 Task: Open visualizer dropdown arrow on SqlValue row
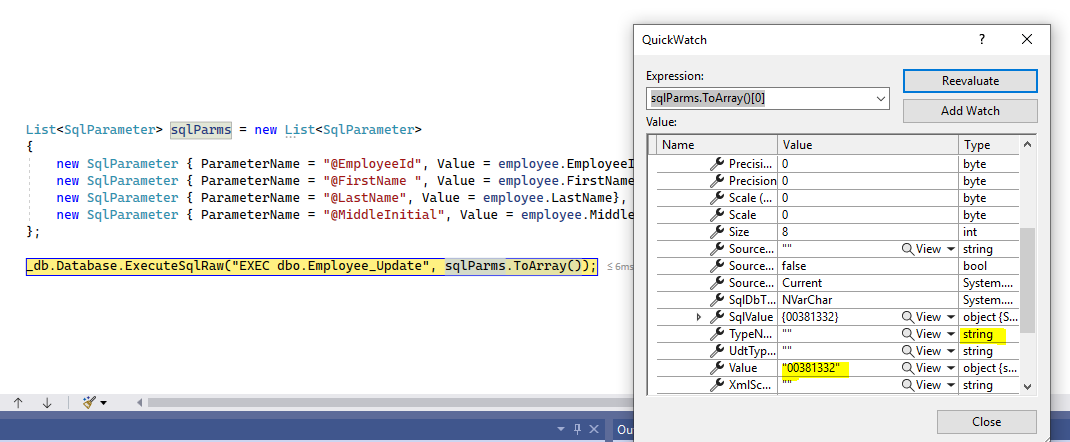[951, 317]
